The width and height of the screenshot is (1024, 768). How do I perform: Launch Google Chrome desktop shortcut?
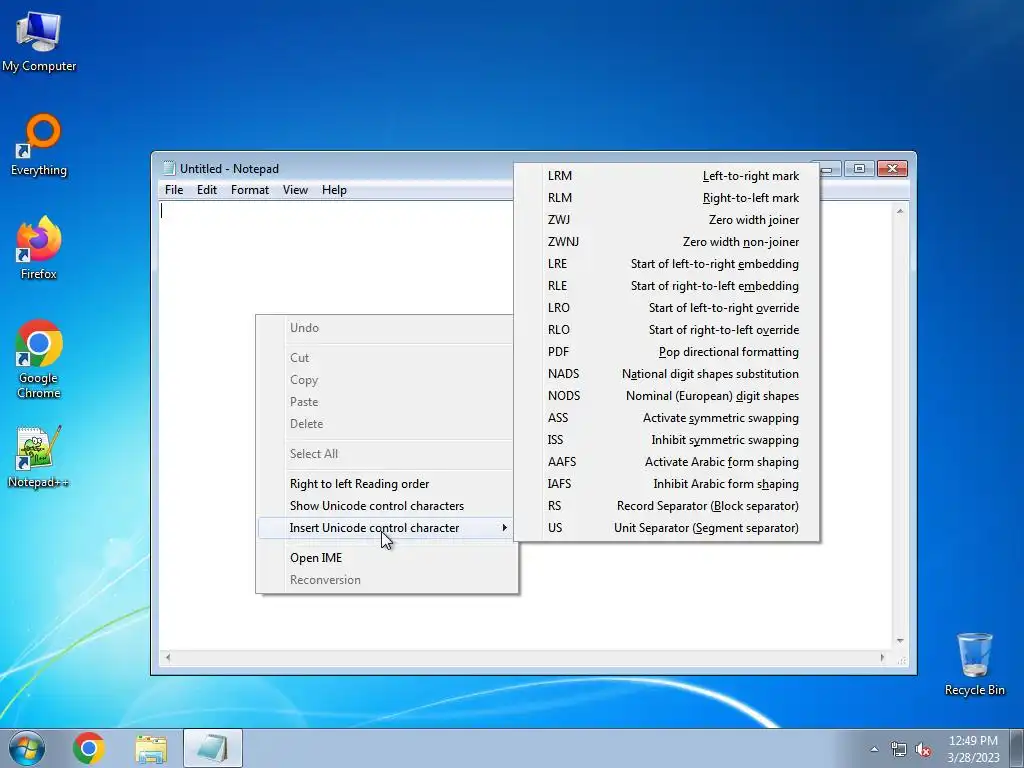pos(39,359)
